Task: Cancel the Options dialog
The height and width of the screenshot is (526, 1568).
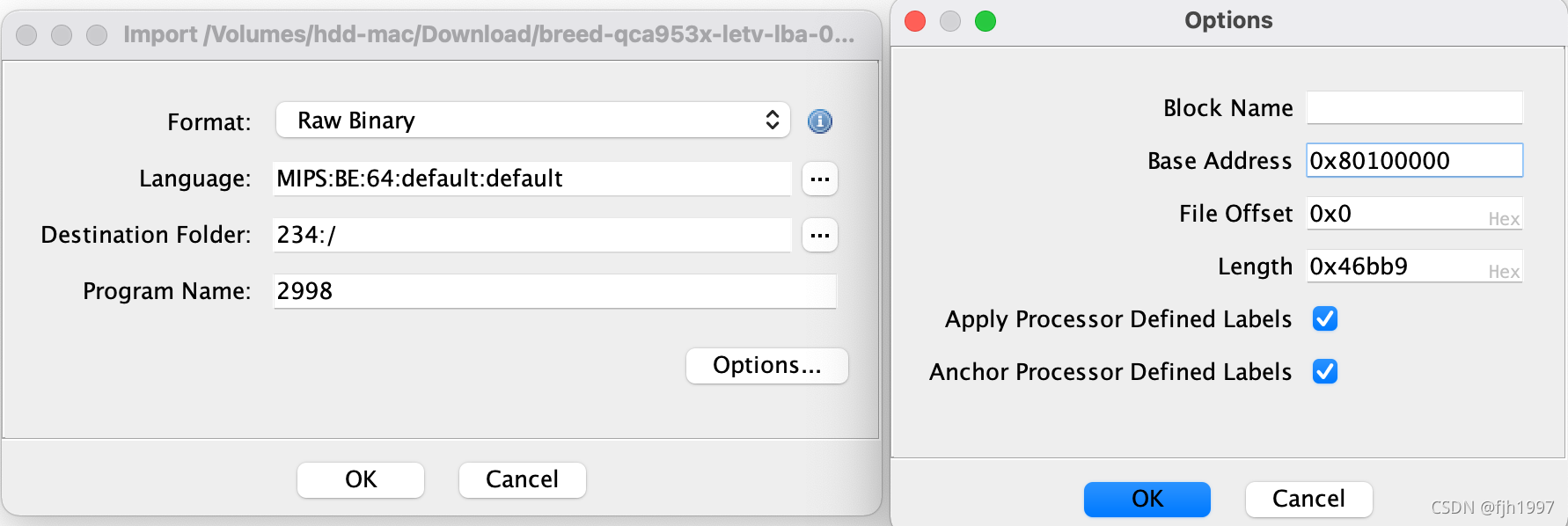Action: [1308, 499]
